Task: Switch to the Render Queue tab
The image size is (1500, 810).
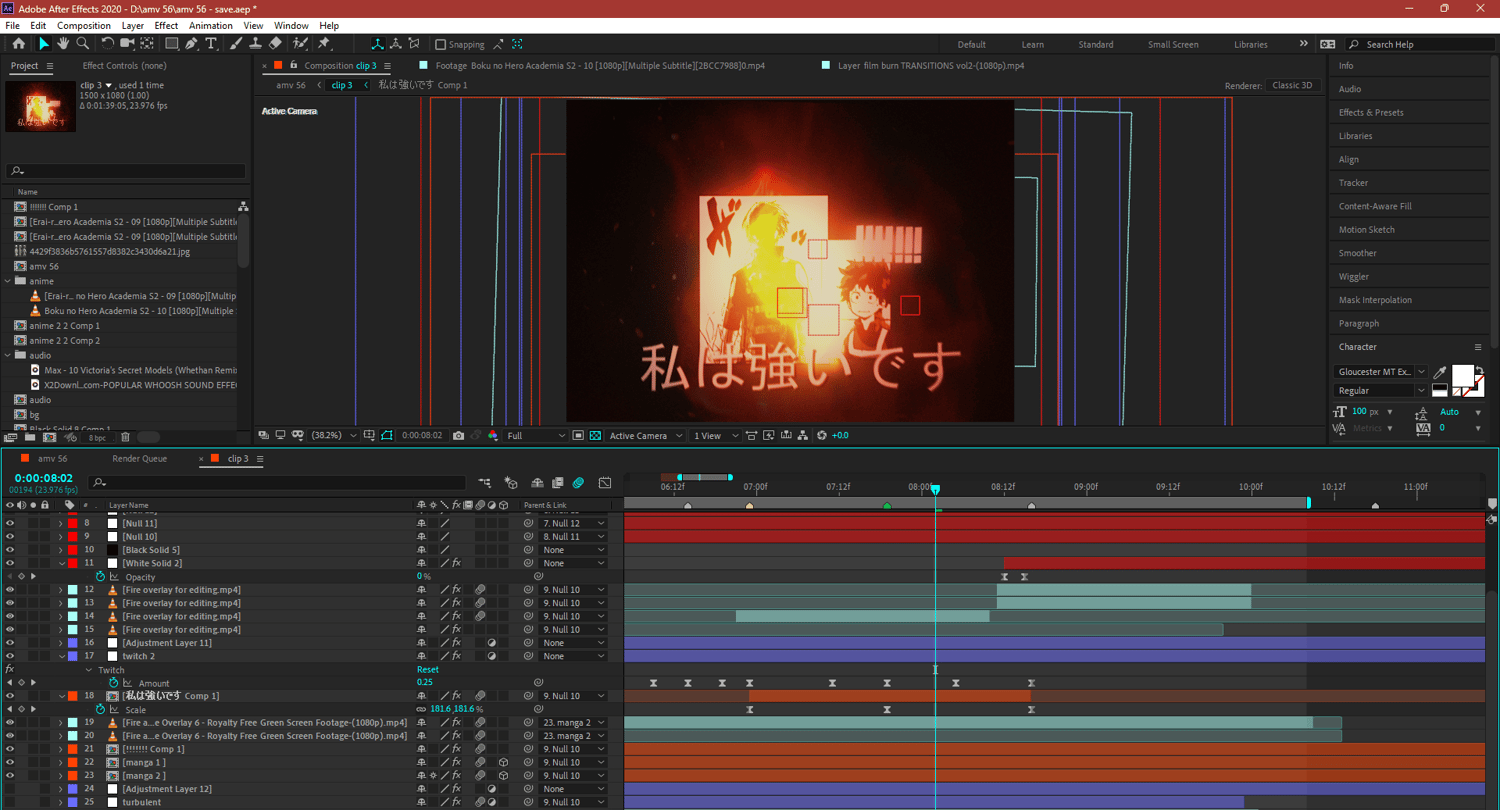Action: [x=139, y=459]
